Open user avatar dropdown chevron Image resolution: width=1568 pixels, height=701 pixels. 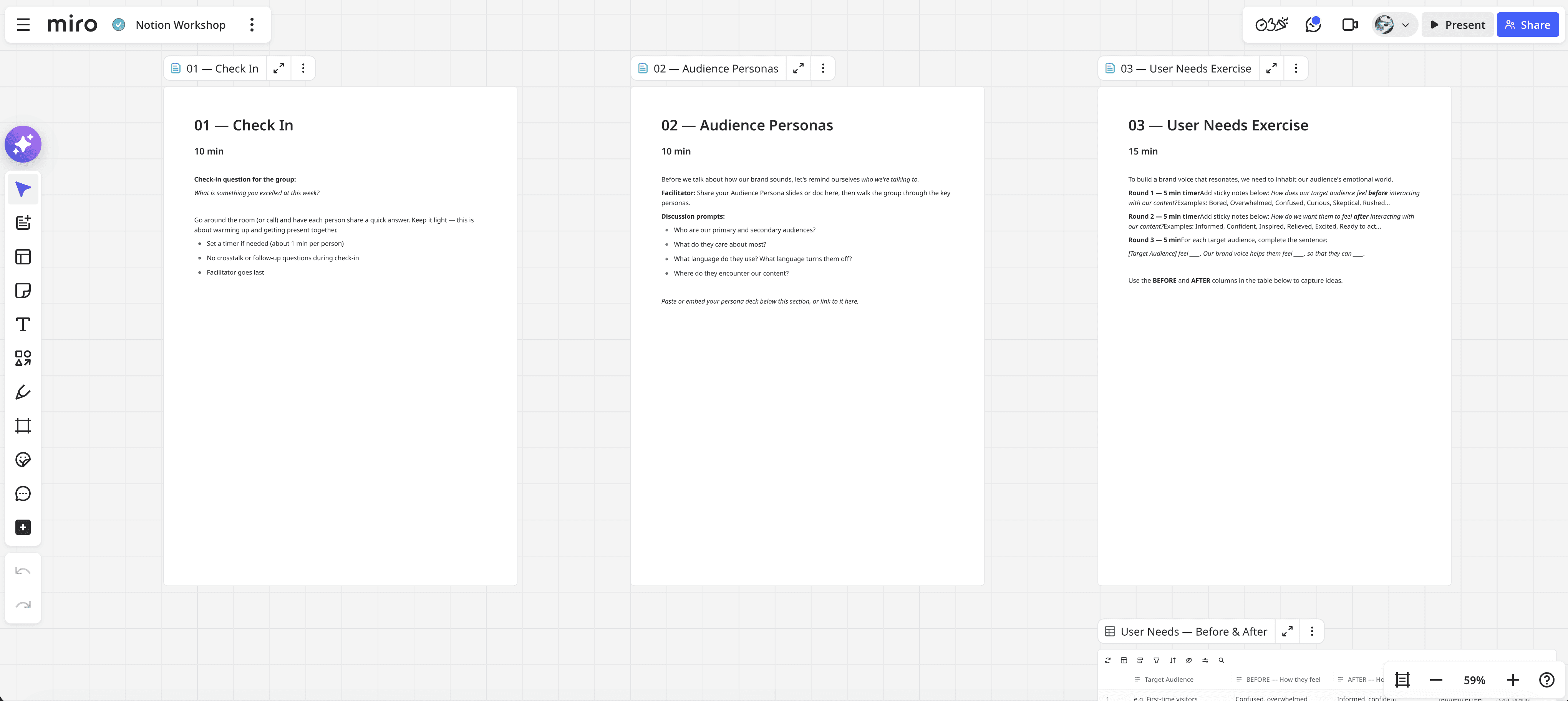click(1406, 26)
